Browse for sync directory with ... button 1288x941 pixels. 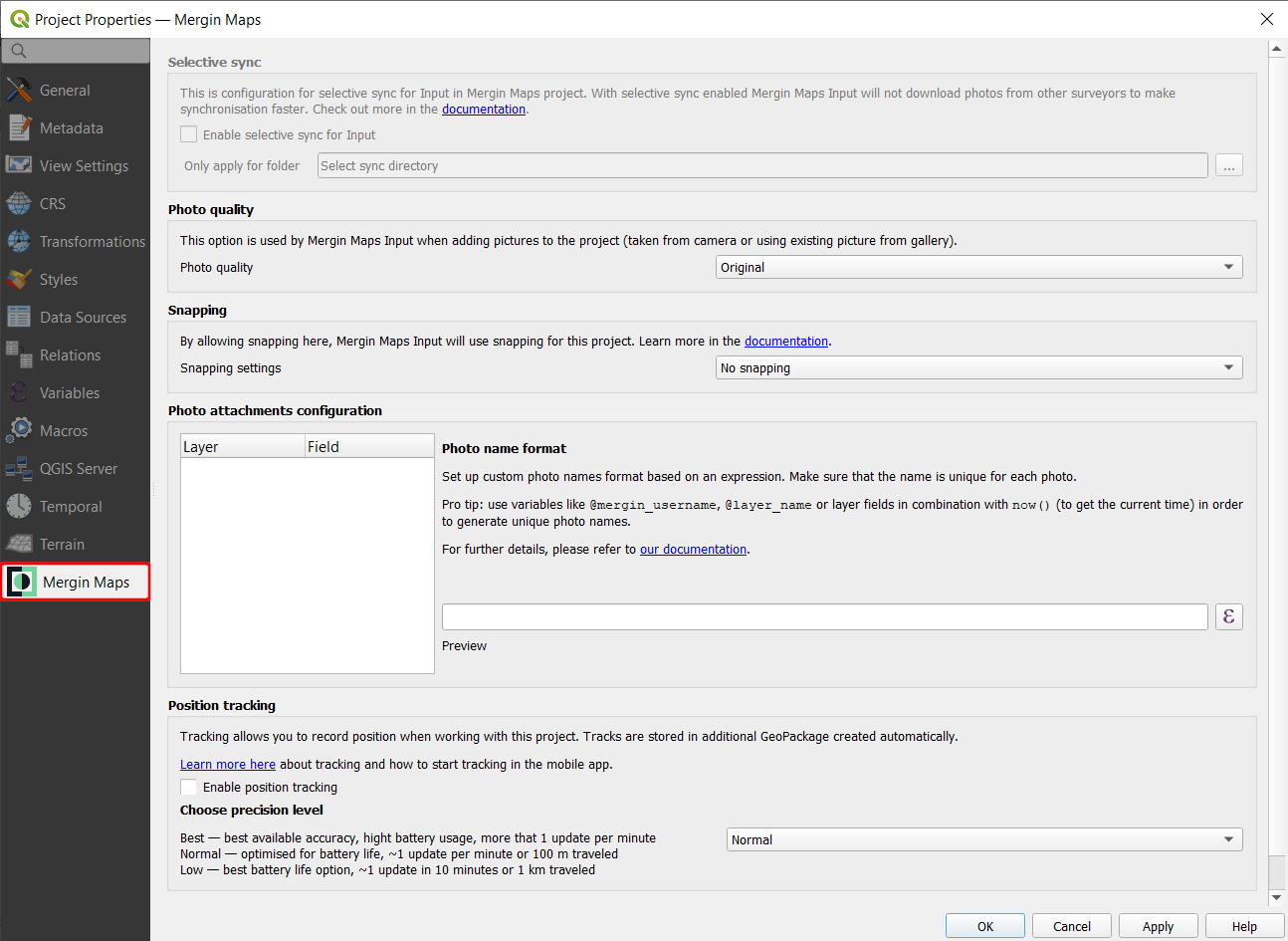(x=1229, y=165)
